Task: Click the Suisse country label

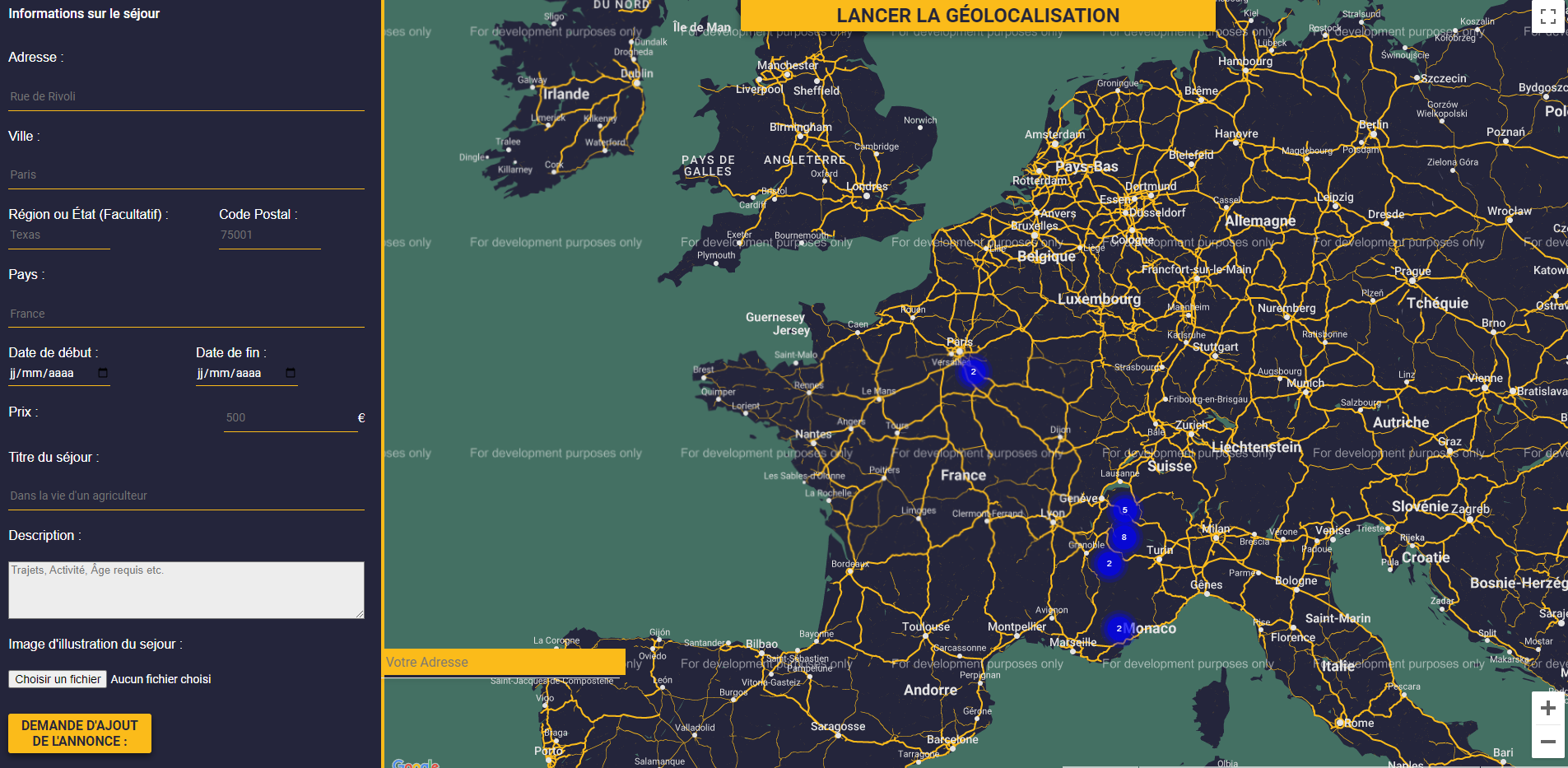Action: pyautogui.click(x=1170, y=466)
